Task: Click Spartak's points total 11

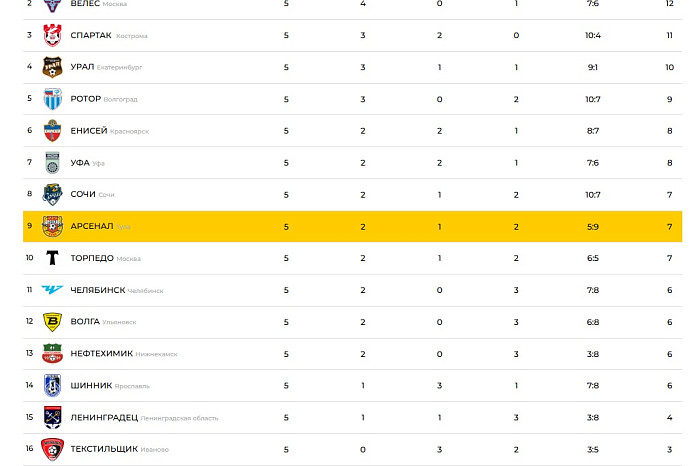Action: (x=670, y=35)
